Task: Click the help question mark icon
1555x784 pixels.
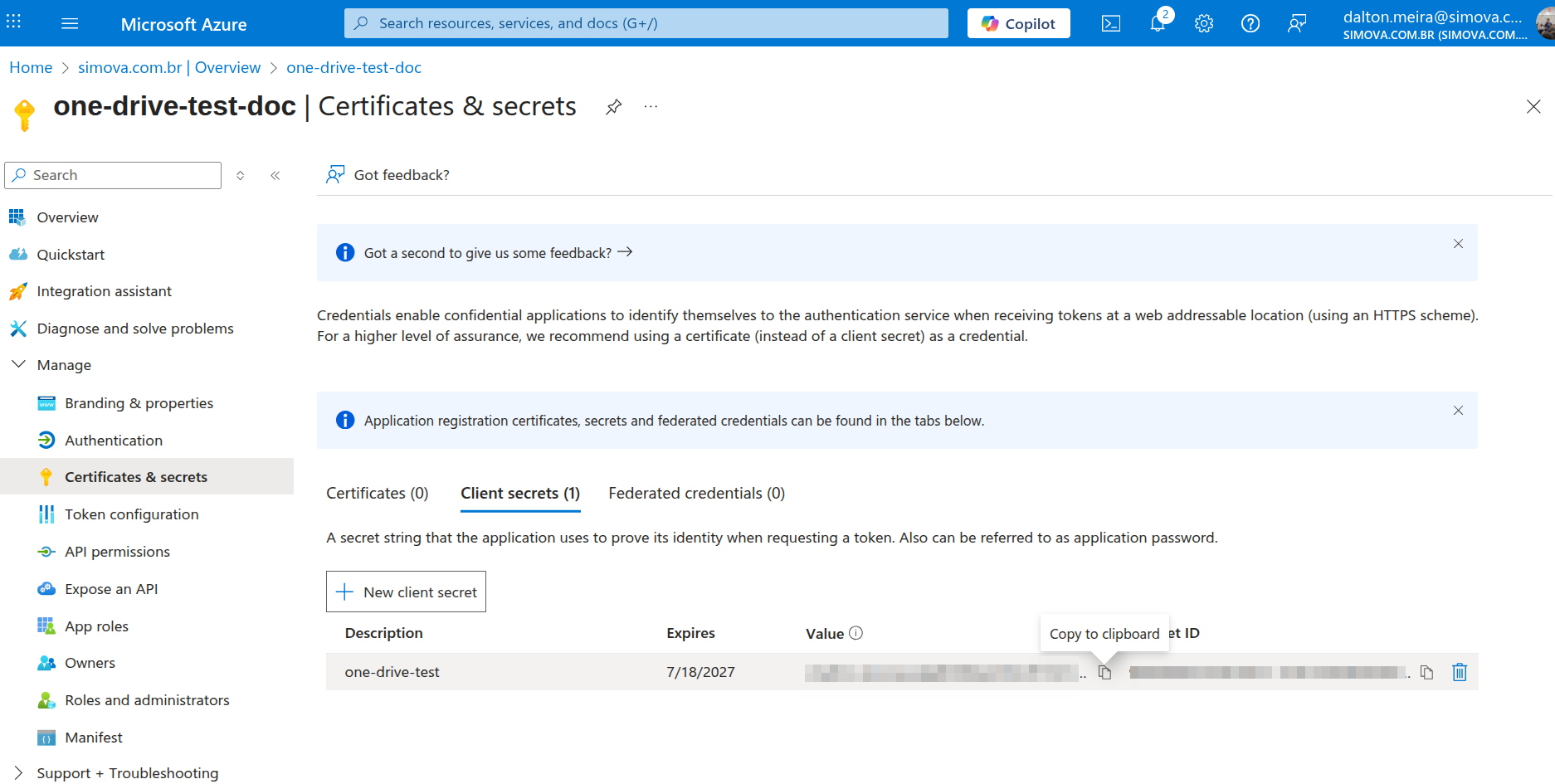Action: [1250, 24]
